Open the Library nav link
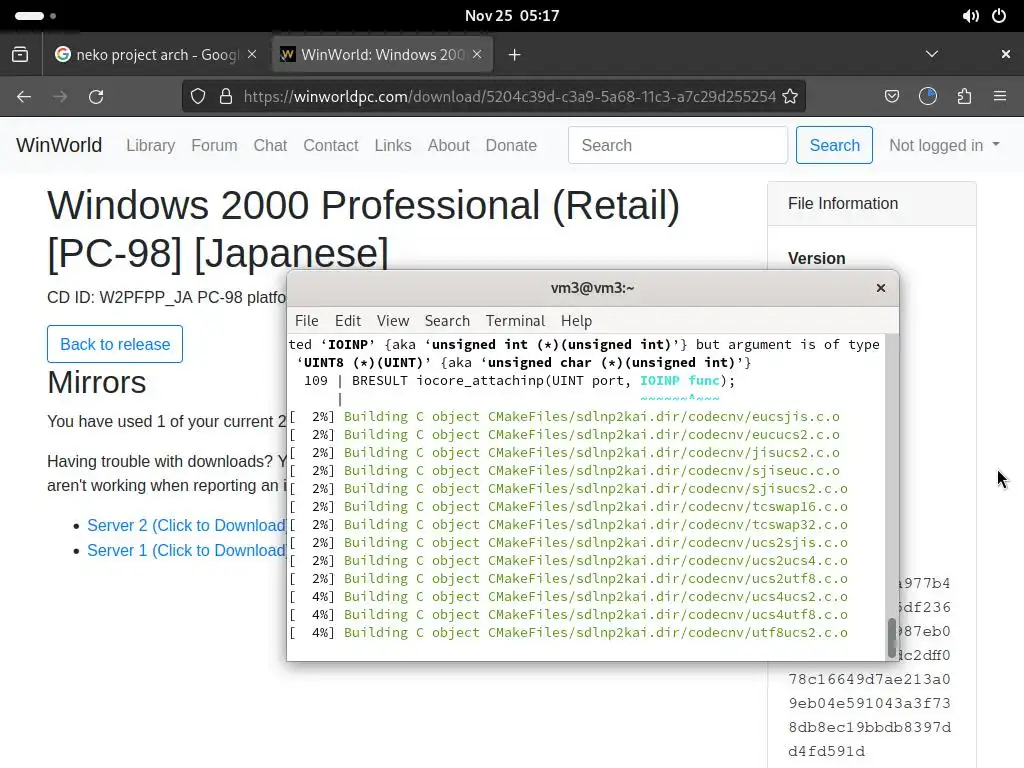 click(x=151, y=145)
